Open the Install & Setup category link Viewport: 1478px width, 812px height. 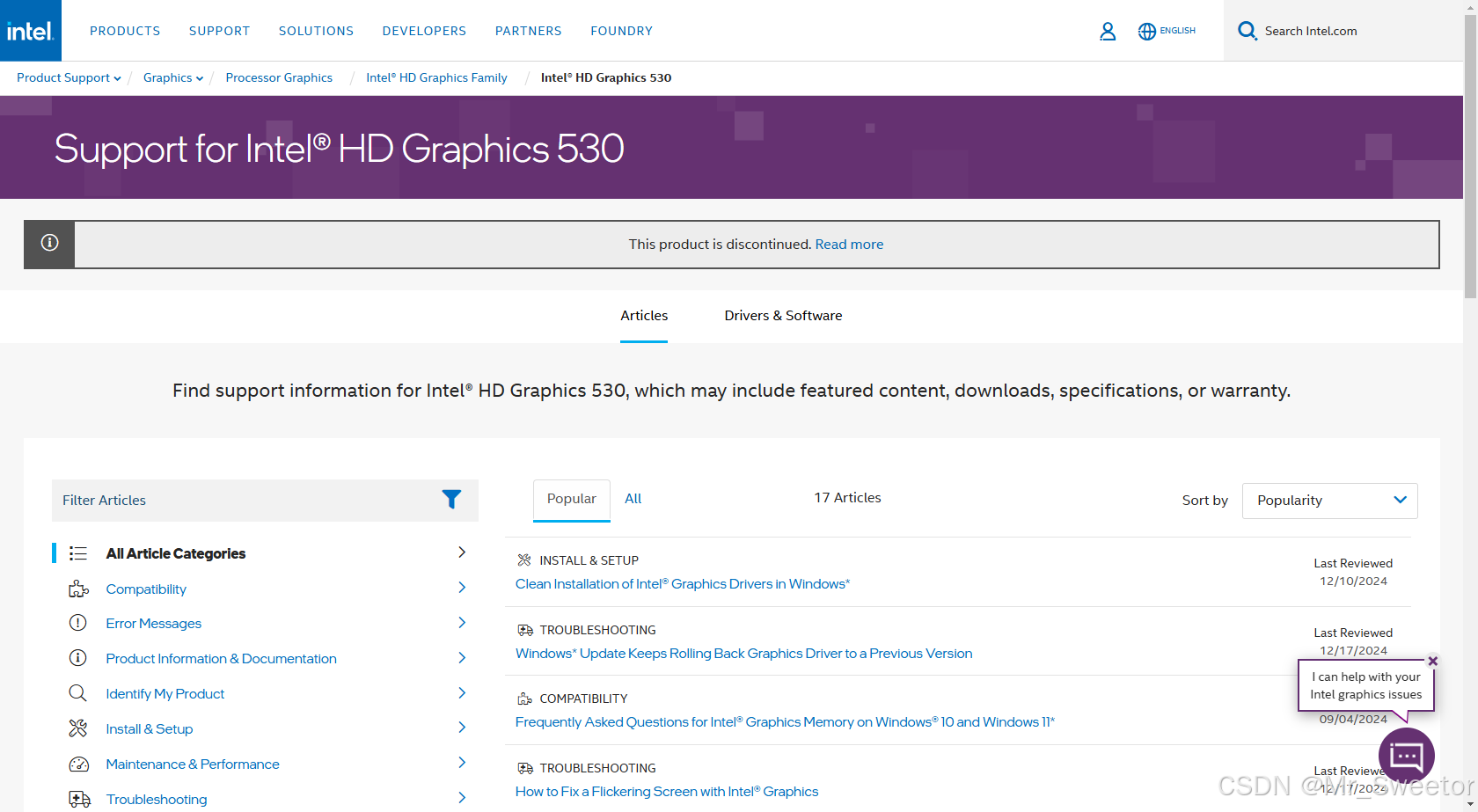150,729
